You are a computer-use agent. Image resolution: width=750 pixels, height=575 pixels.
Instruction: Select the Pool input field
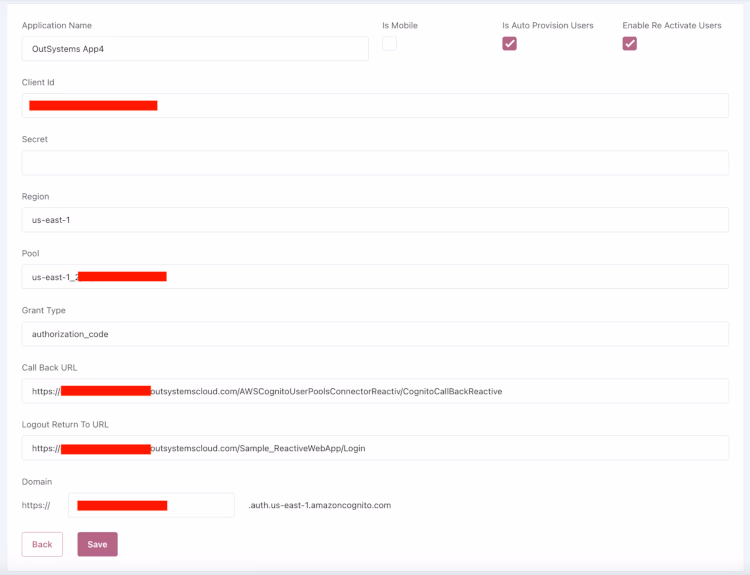(x=375, y=276)
